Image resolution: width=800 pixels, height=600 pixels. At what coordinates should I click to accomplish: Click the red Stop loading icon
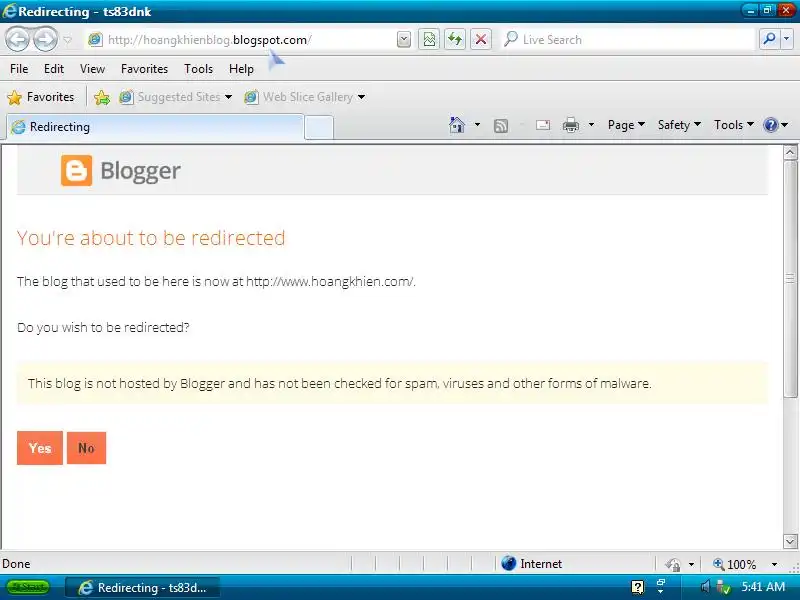click(x=481, y=39)
